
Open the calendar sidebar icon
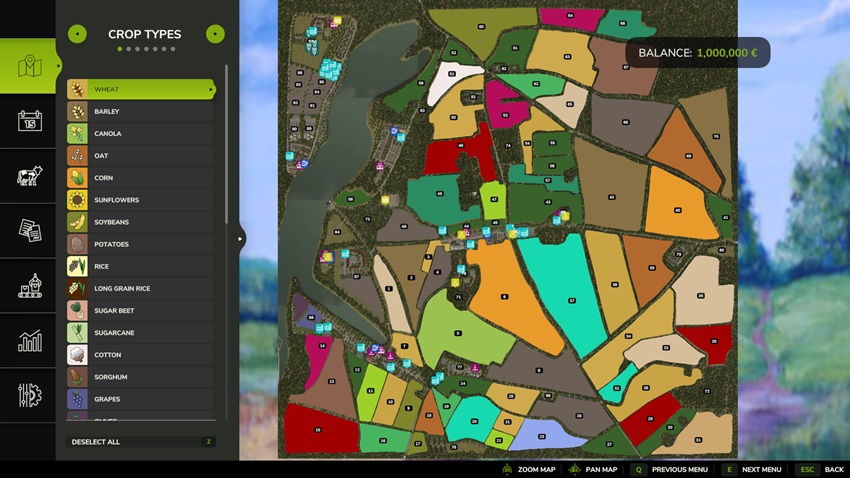[30, 121]
